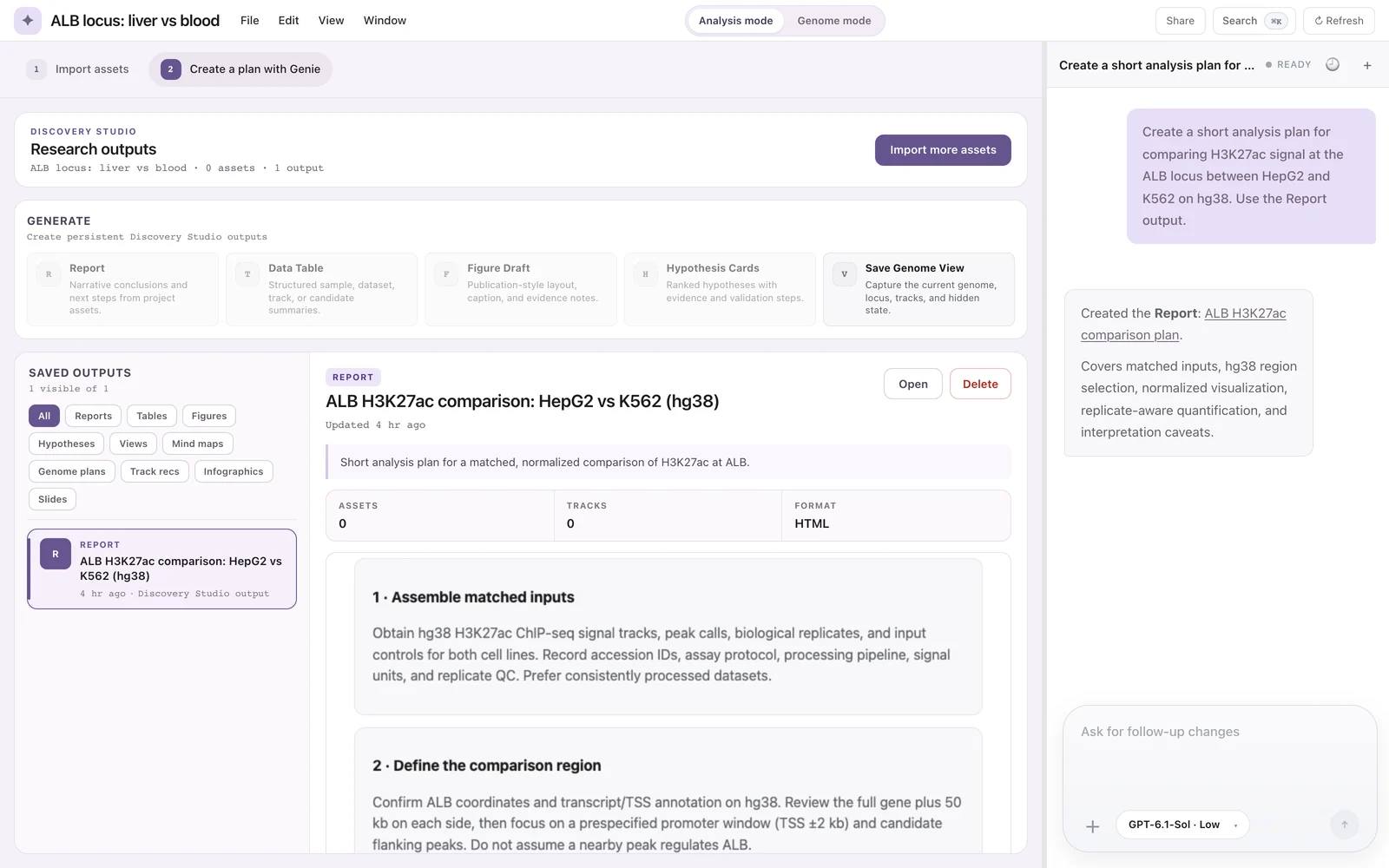
Task: Click the attachment plus icon in chat input
Action: click(x=1093, y=826)
